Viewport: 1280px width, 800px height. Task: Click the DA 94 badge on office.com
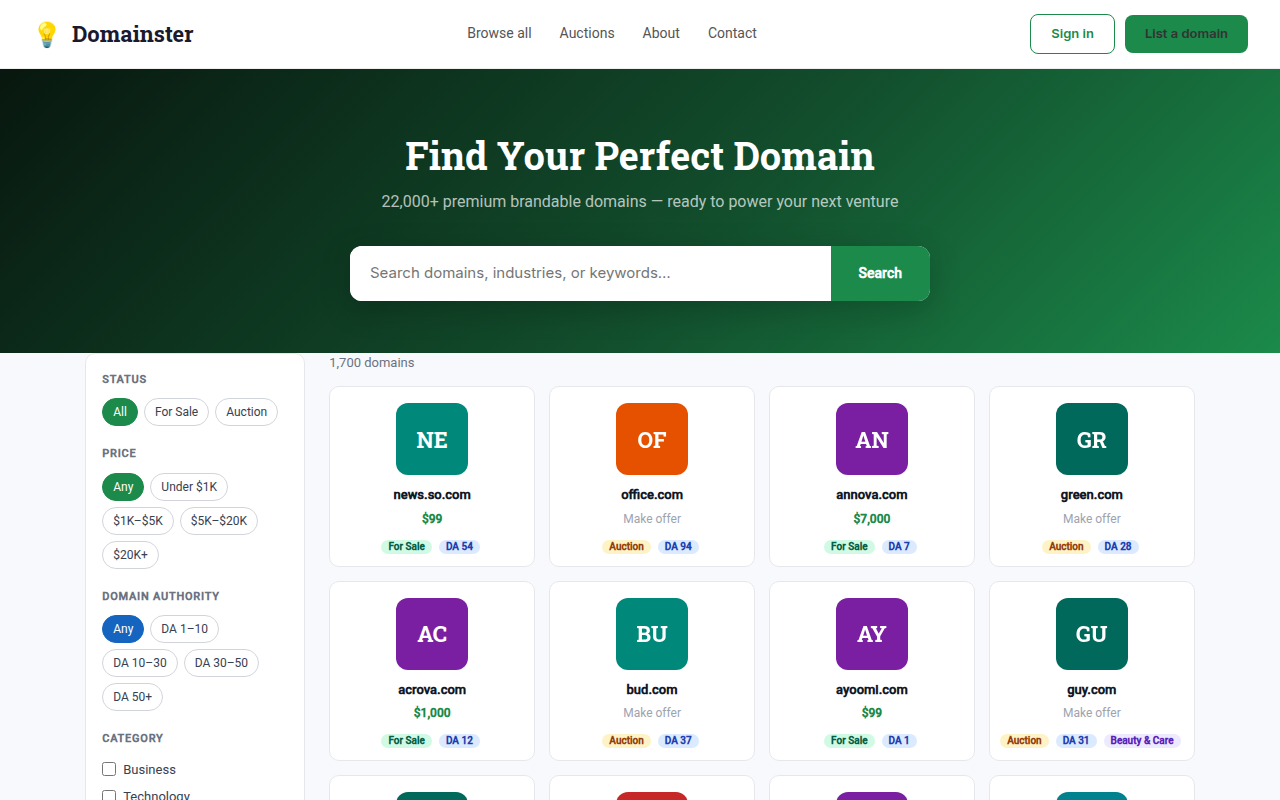coord(678,547)
